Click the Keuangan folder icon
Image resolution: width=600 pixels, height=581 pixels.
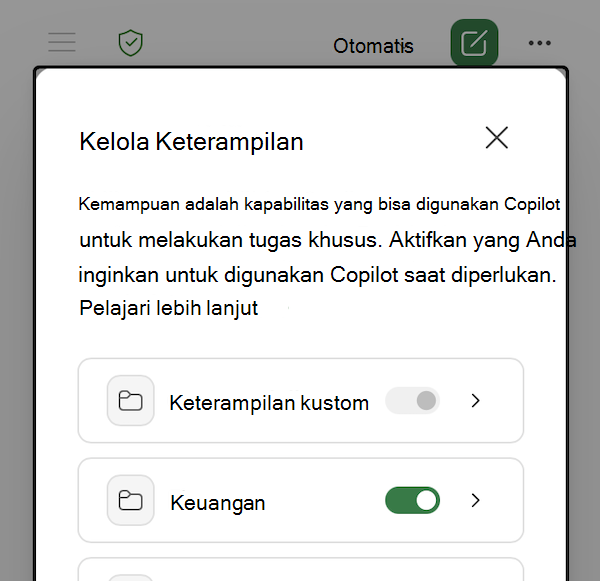(130, 500)
